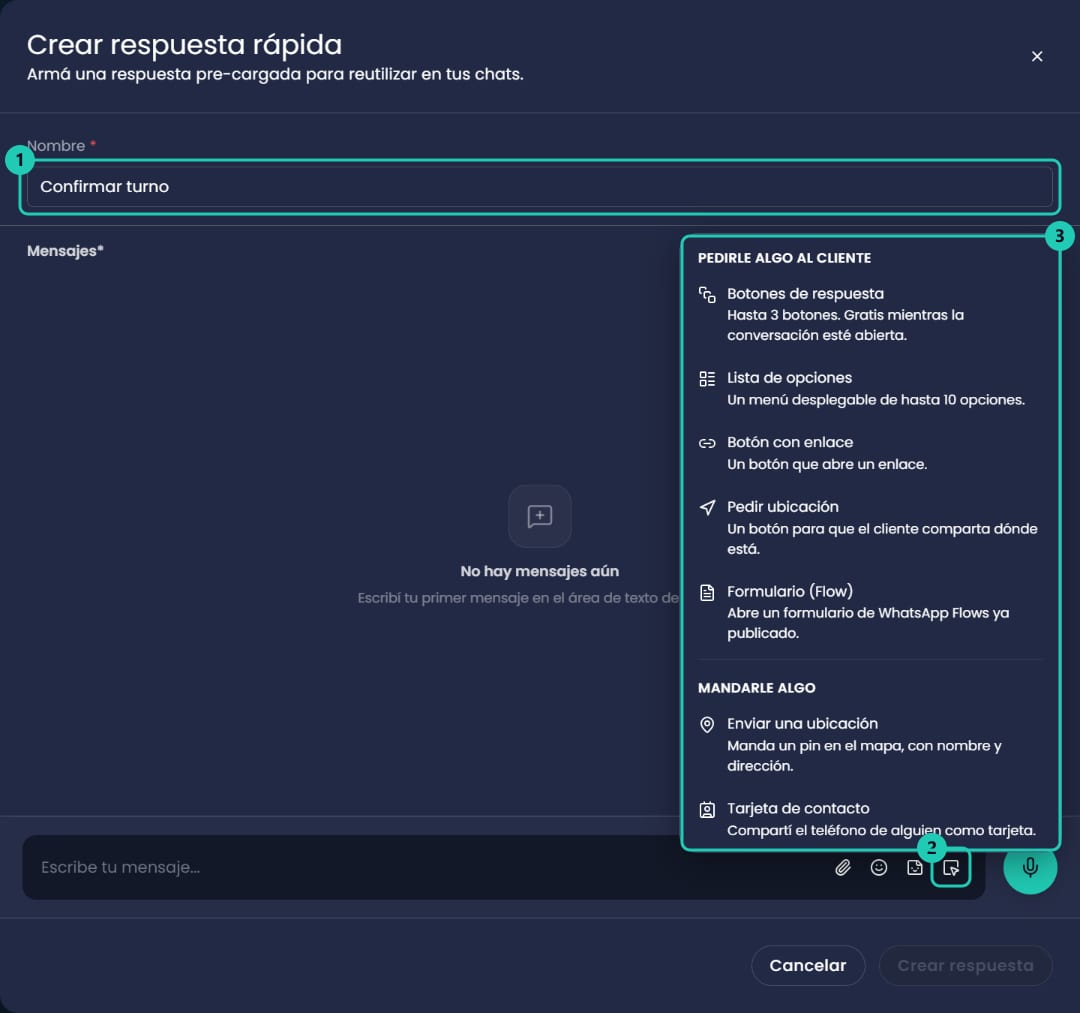Click 'Armá una respuesta pre-cargada' subtitle
The width and height of the screenshot is (1080, 1013).
tap(275, 74)
